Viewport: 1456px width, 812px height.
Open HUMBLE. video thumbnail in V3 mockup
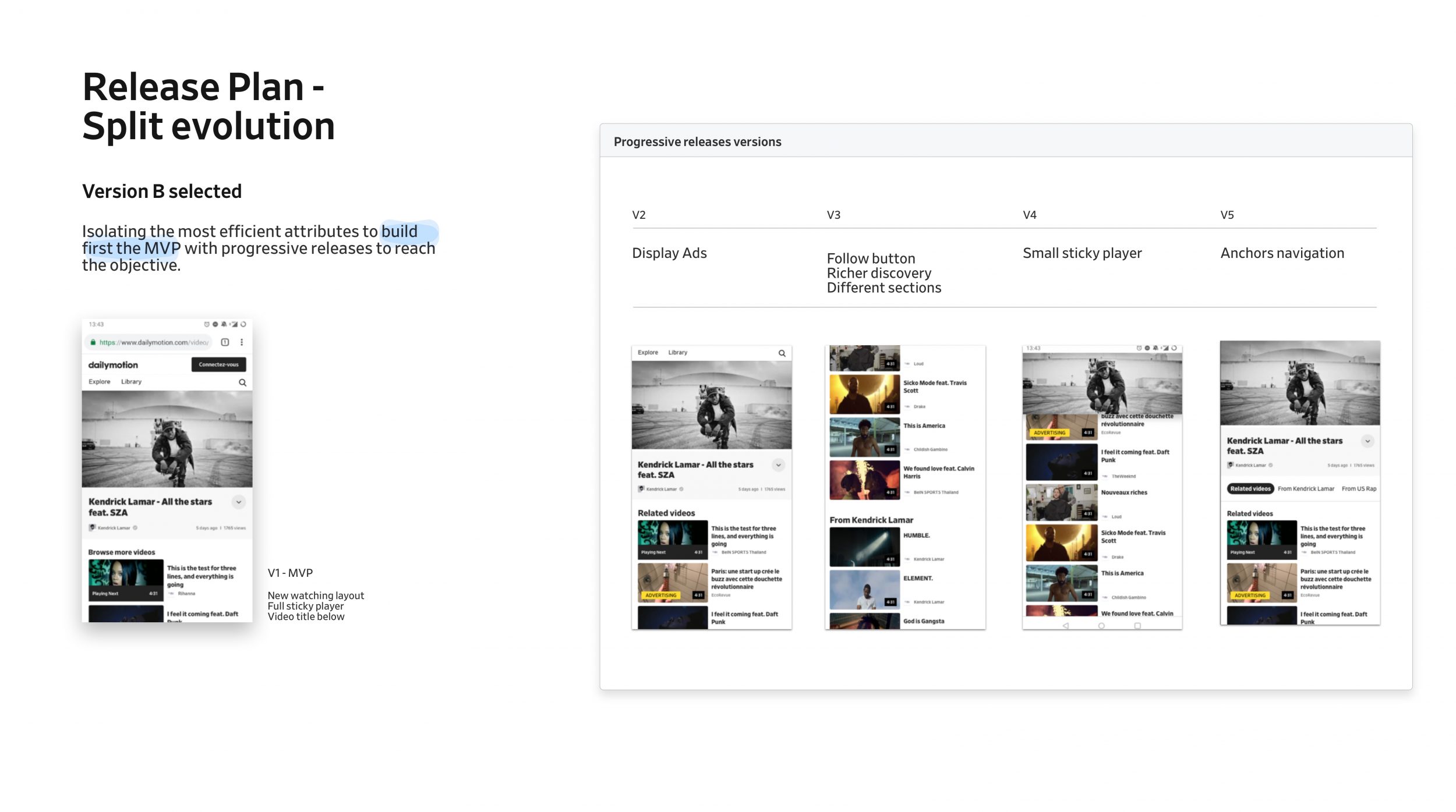[864, 547]
